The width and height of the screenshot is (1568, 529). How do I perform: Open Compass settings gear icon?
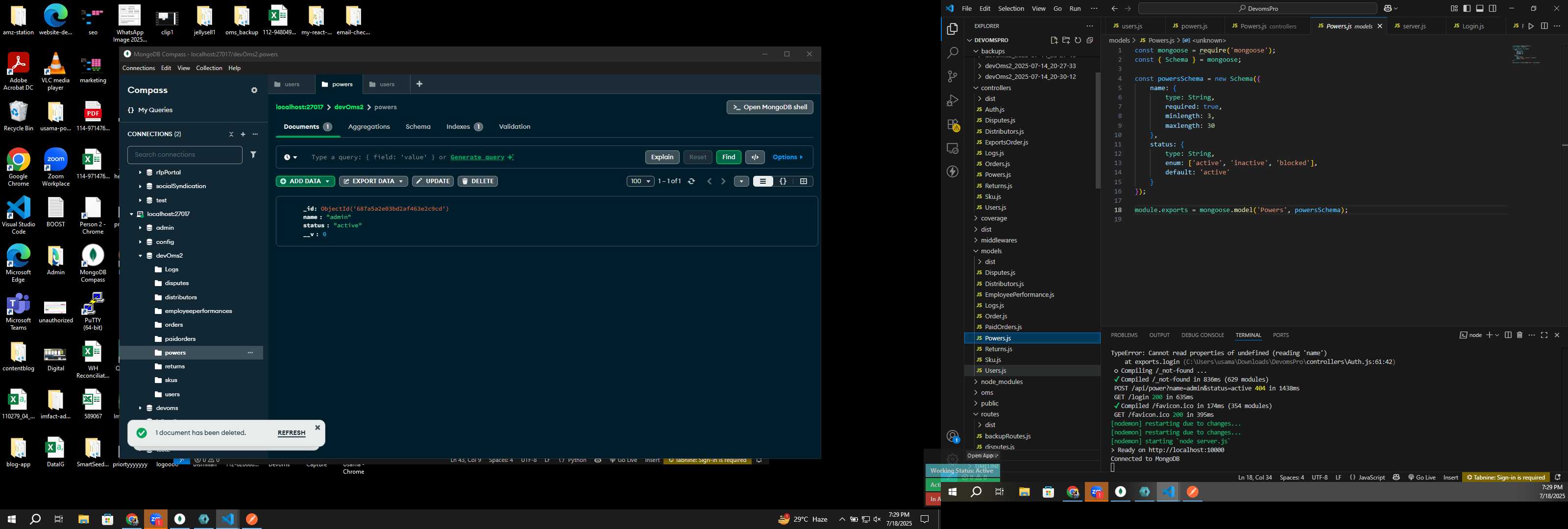pyautogui.click(x=254, y=90)
